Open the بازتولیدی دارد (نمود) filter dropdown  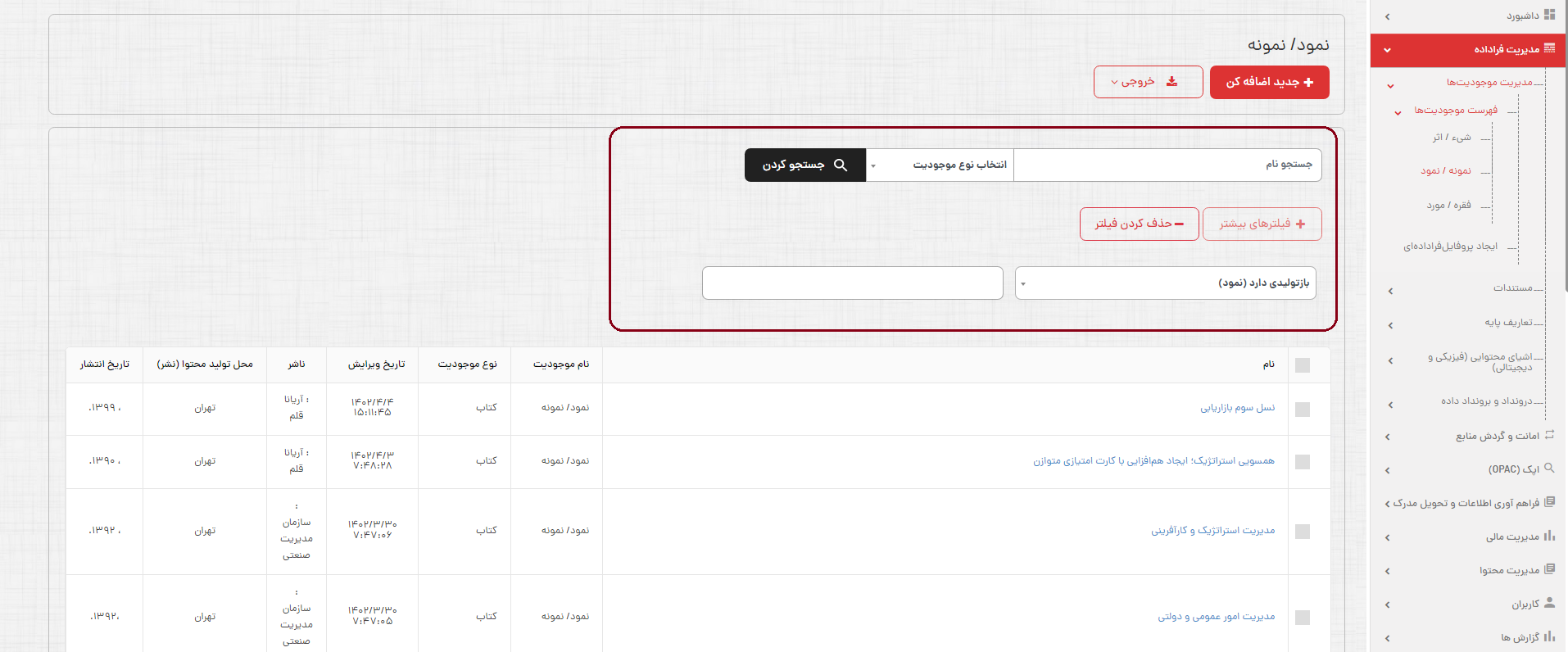(x=1165, y=283)
